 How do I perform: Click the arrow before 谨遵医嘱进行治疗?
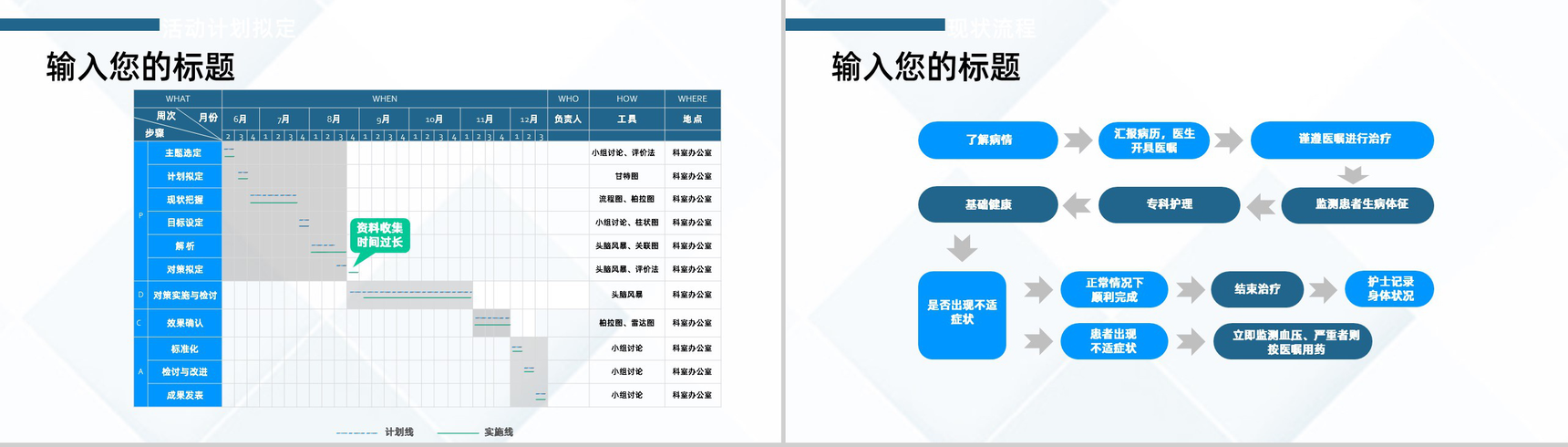pyautogui.click(x=1229, y=140)
